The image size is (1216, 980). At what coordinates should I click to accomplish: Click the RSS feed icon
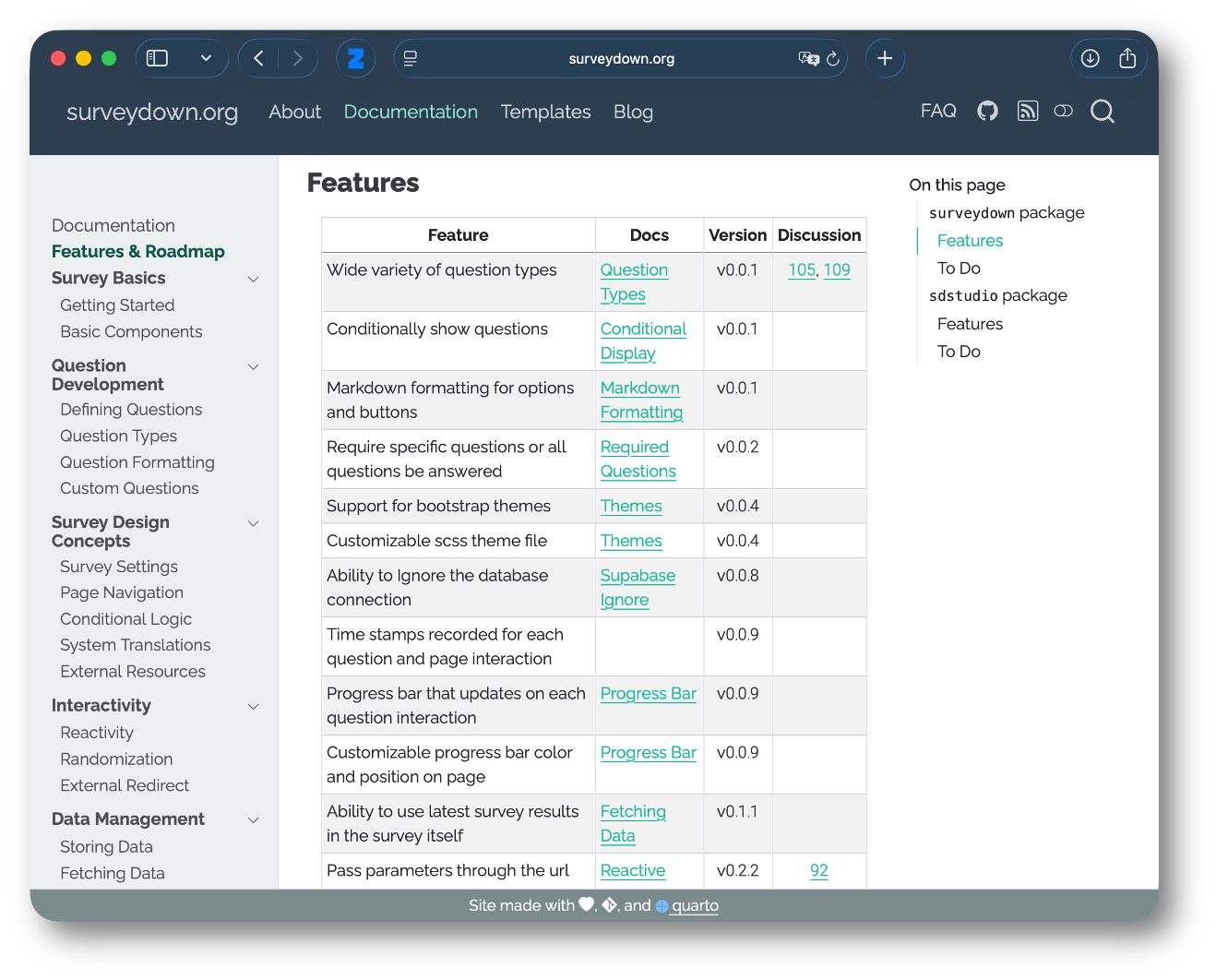click(x=1027, y=112)
